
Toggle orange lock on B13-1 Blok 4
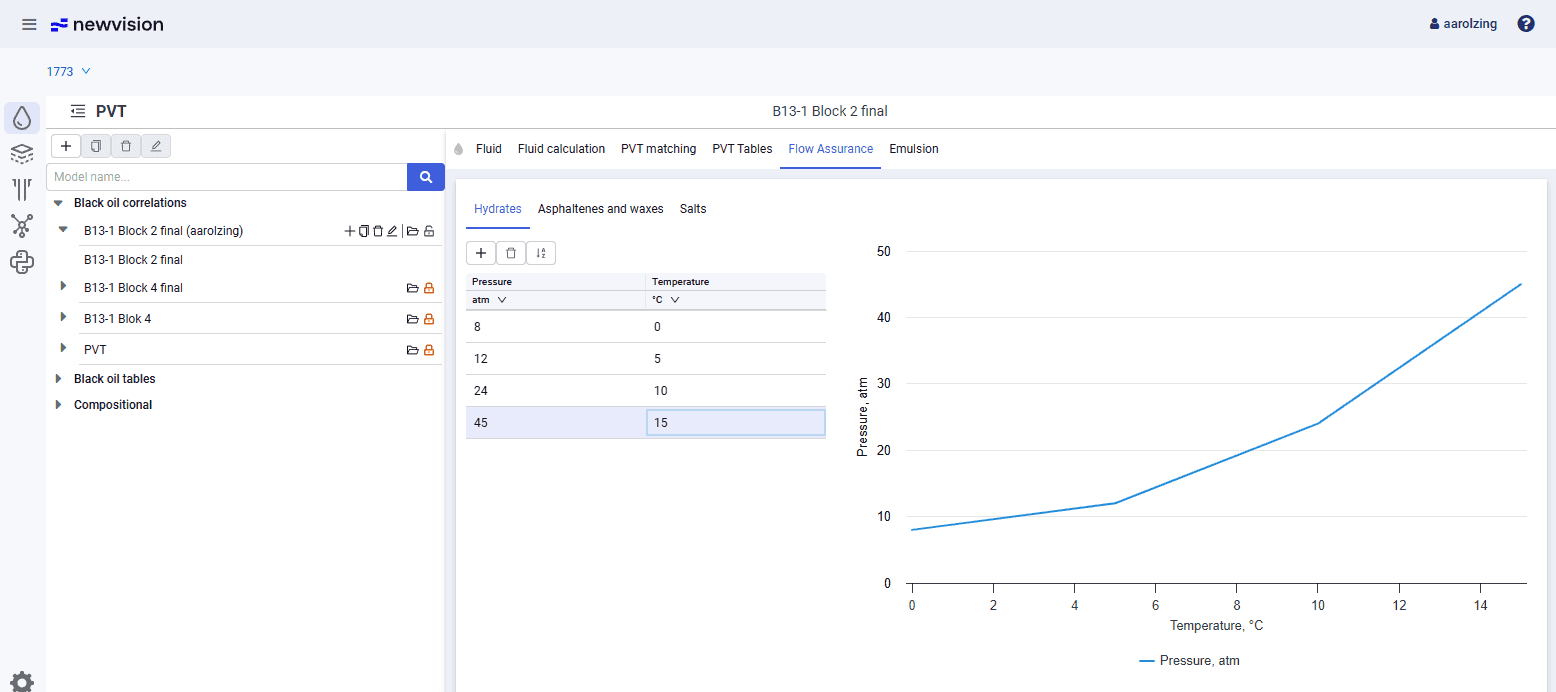429,319
